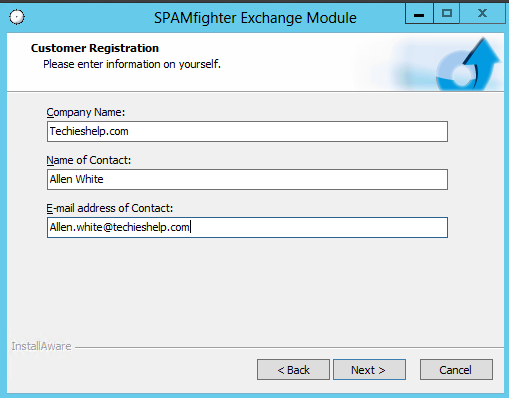
Task: Close the SPAMfighter Exchange Module window
Action: tap(482, 13)
